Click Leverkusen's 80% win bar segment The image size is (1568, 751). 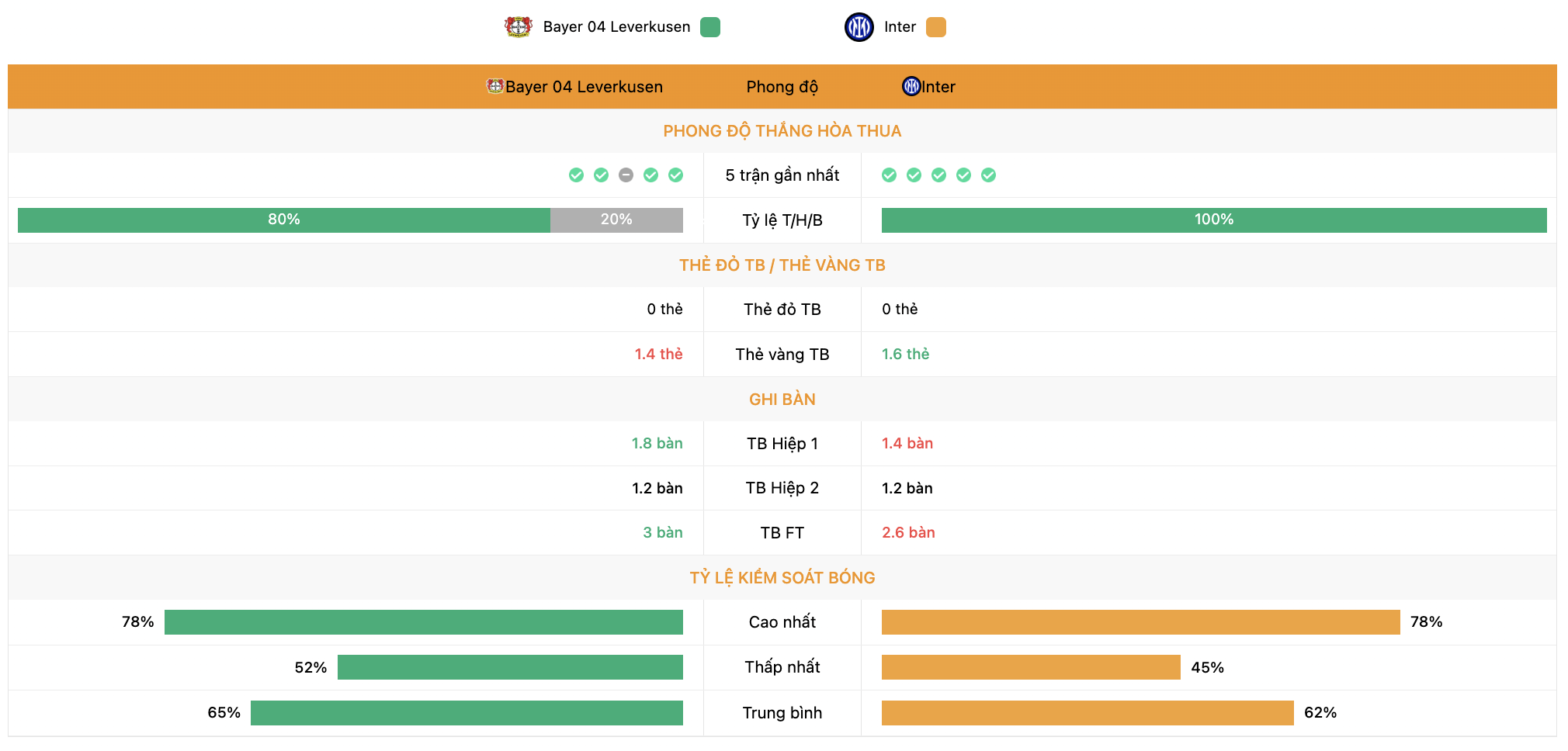pos(284,220)
